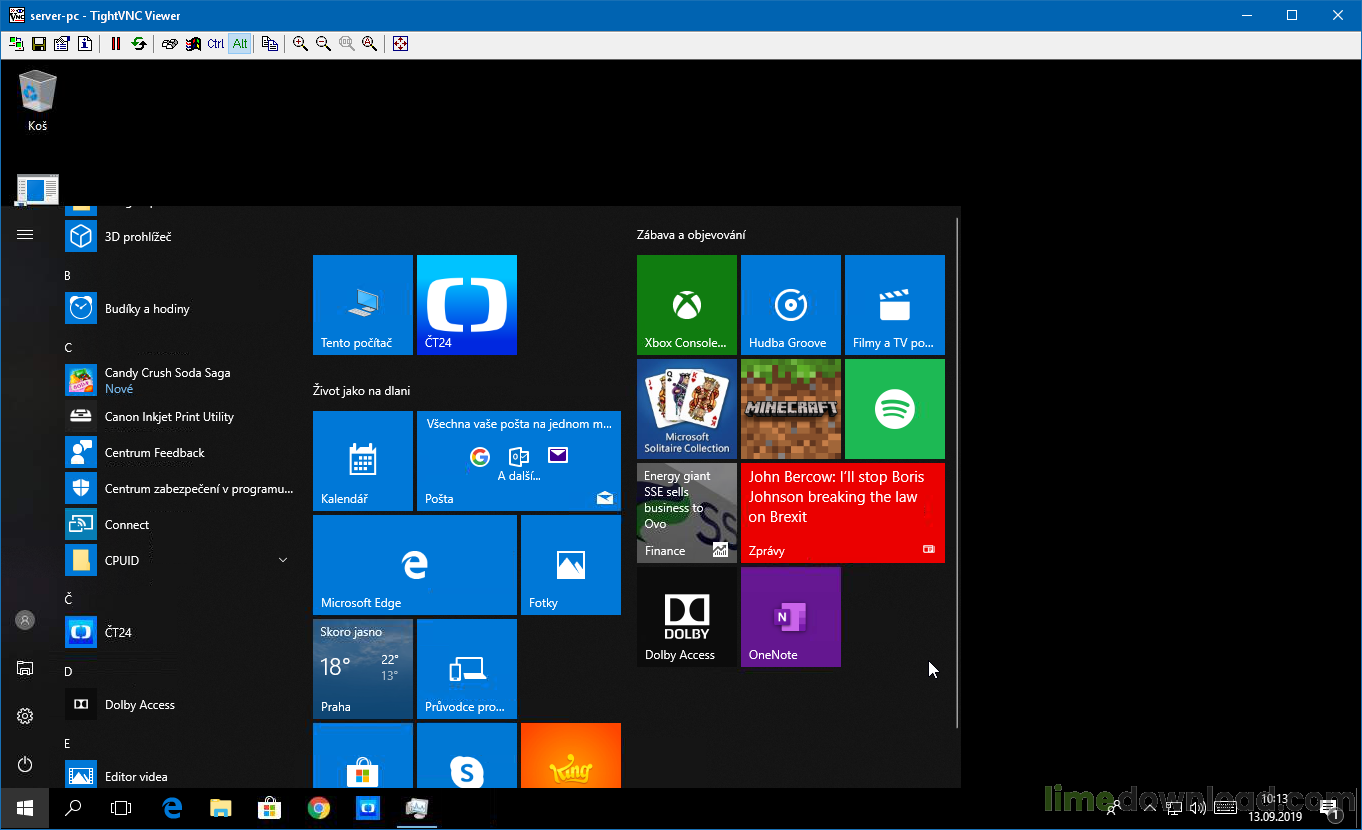The image size is (1362, 830).
Task: Jump to letter B in the app list
Action: (x=68, y=276)
